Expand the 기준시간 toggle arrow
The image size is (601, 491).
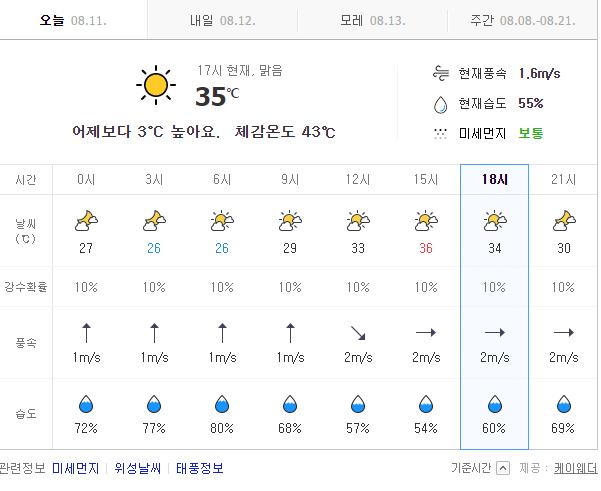503,468
